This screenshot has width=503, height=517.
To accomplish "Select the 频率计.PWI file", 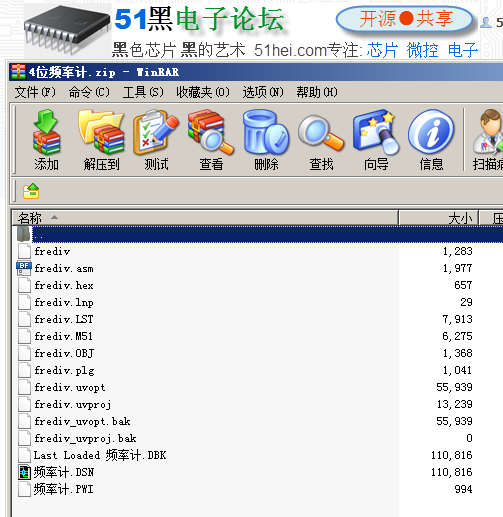I will point(63,489).
